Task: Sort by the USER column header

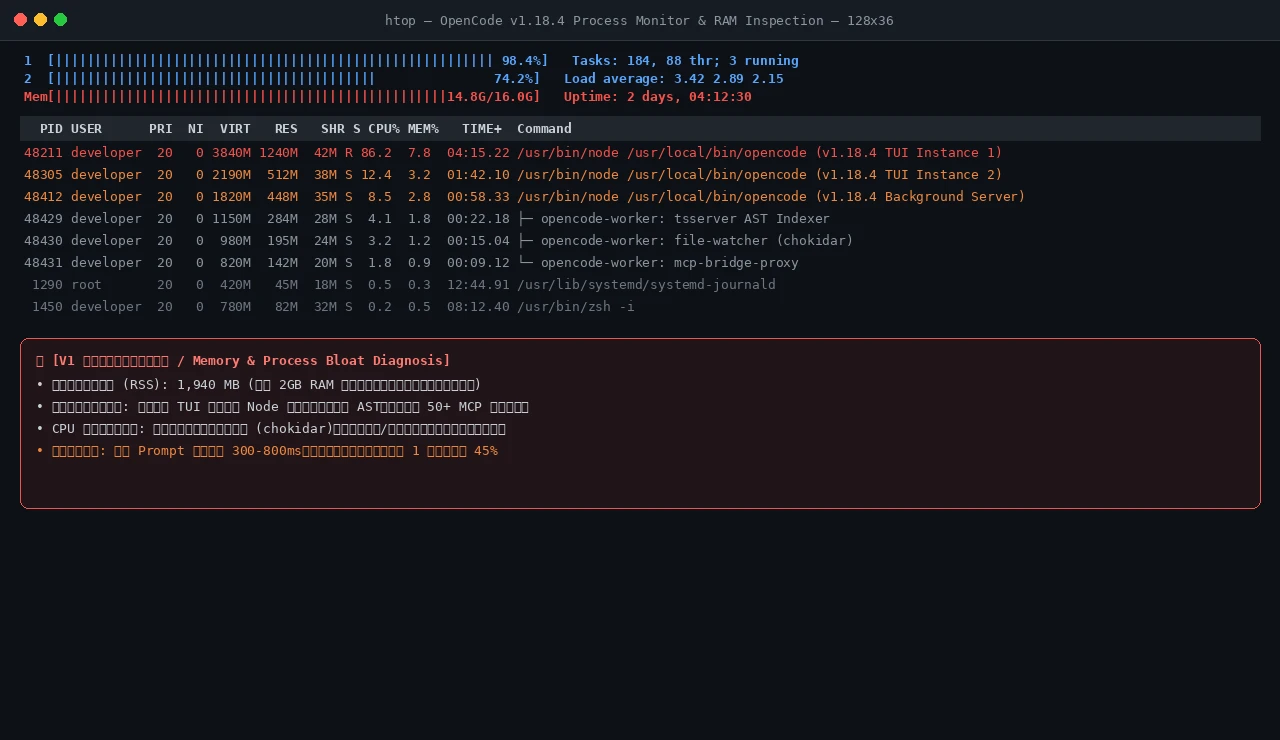Action: click(x=86, y=128)
